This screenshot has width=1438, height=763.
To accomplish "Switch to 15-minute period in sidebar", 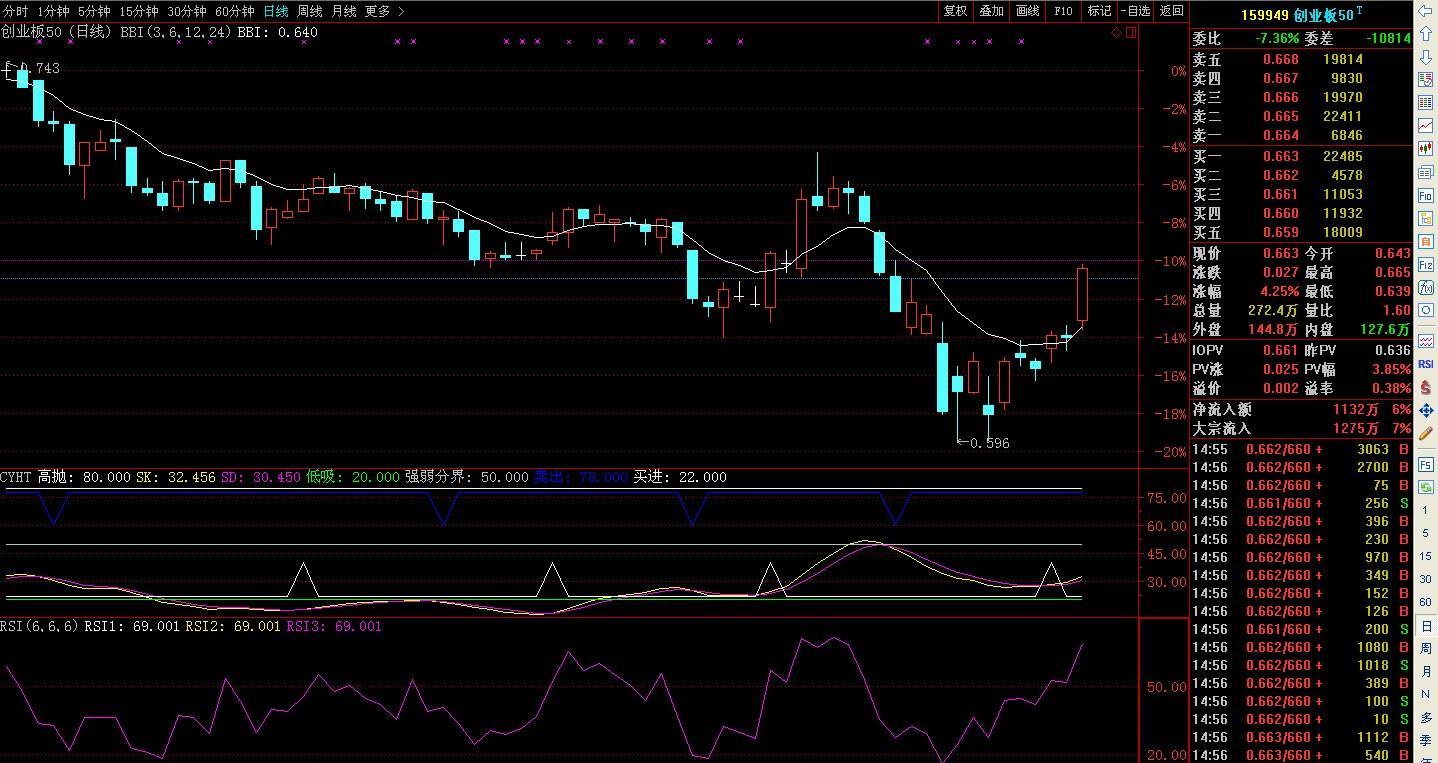I will tap(1426, 556).
